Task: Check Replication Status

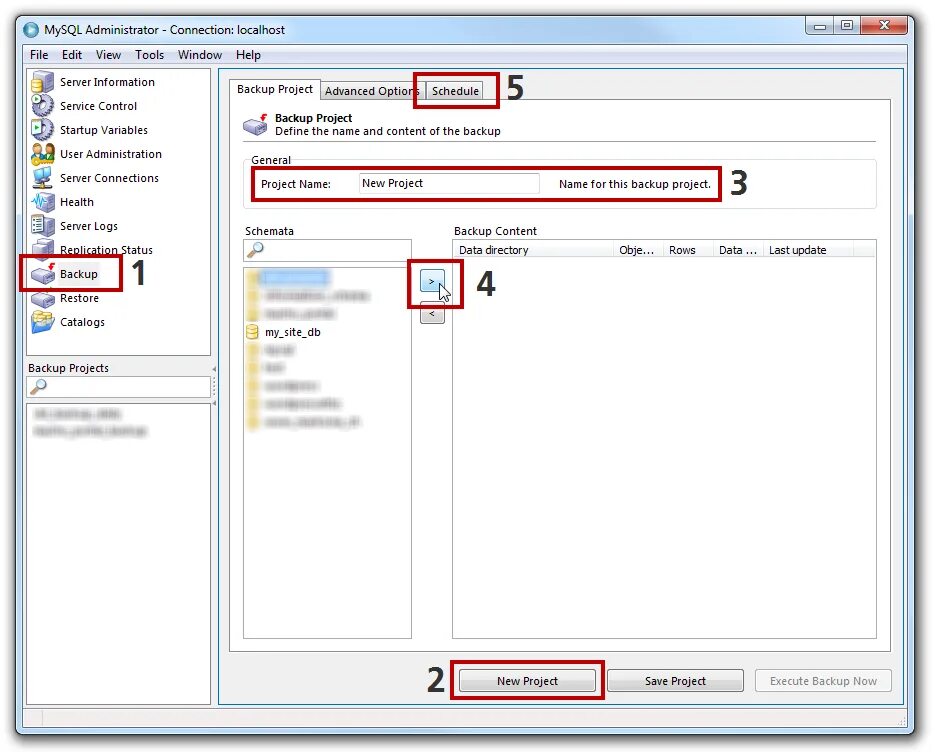Action: (110, 249)
